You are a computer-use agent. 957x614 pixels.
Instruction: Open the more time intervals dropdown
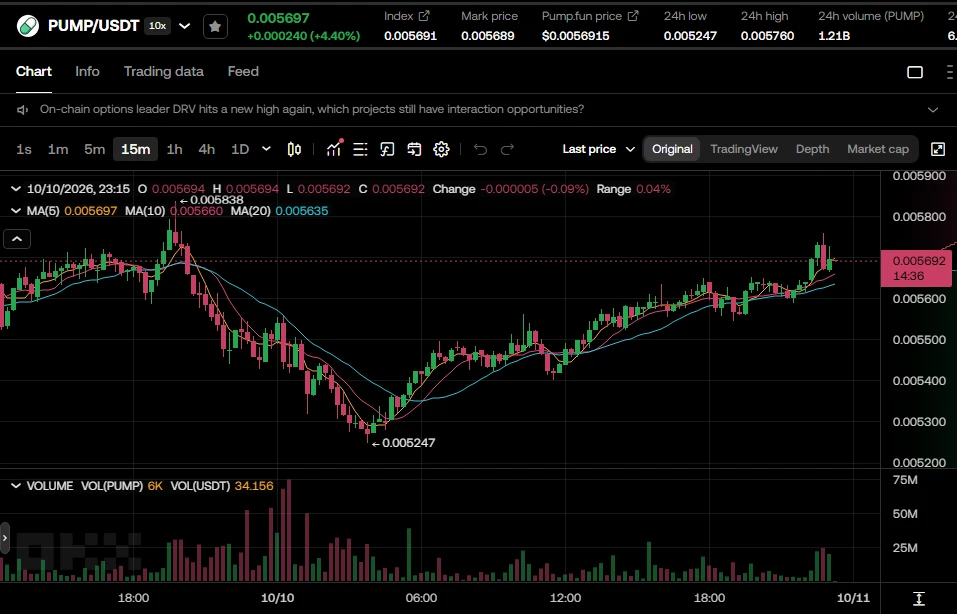point(266,149)
